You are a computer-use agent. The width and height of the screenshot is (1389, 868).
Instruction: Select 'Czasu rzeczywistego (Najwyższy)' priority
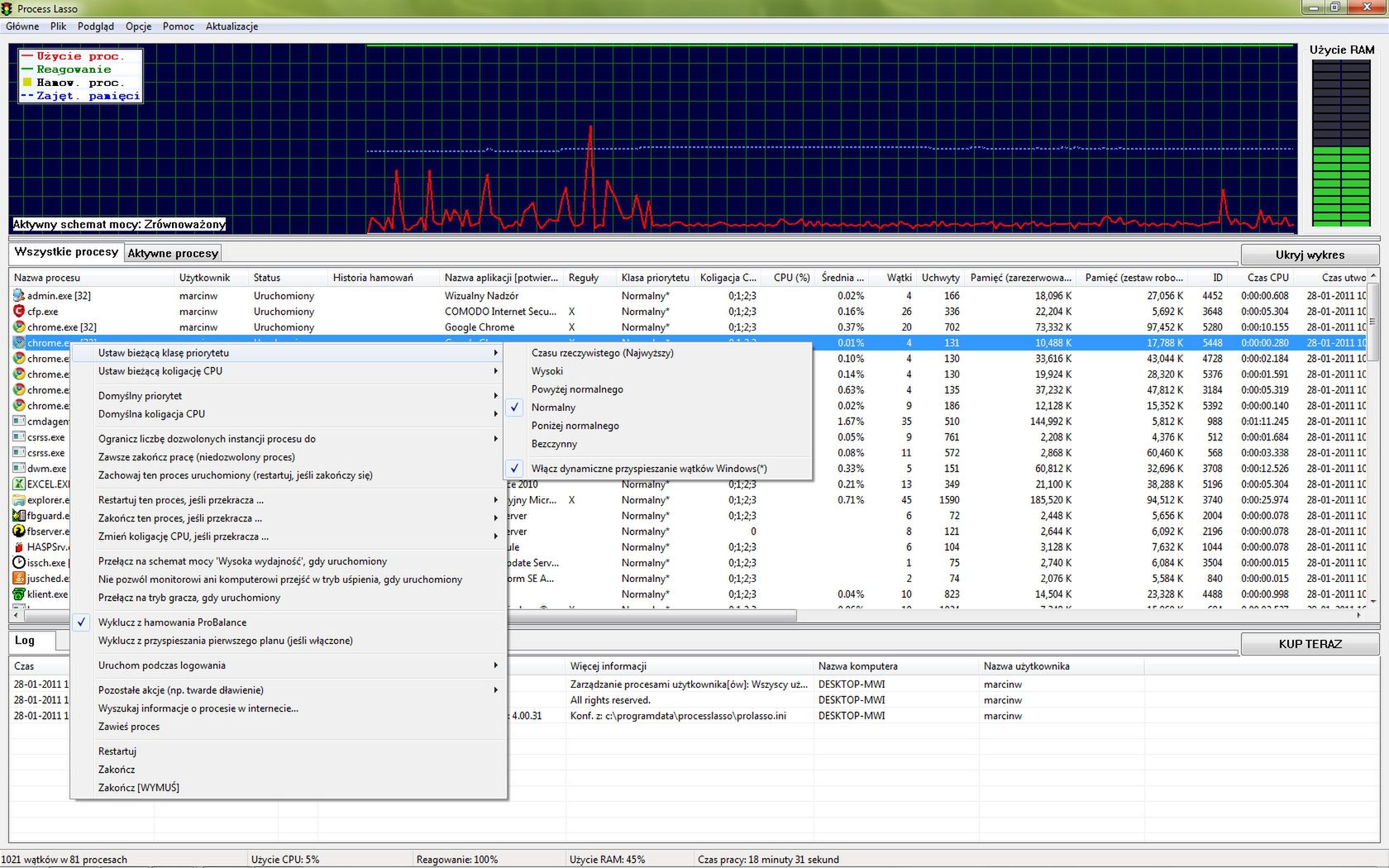click(658, 353)
